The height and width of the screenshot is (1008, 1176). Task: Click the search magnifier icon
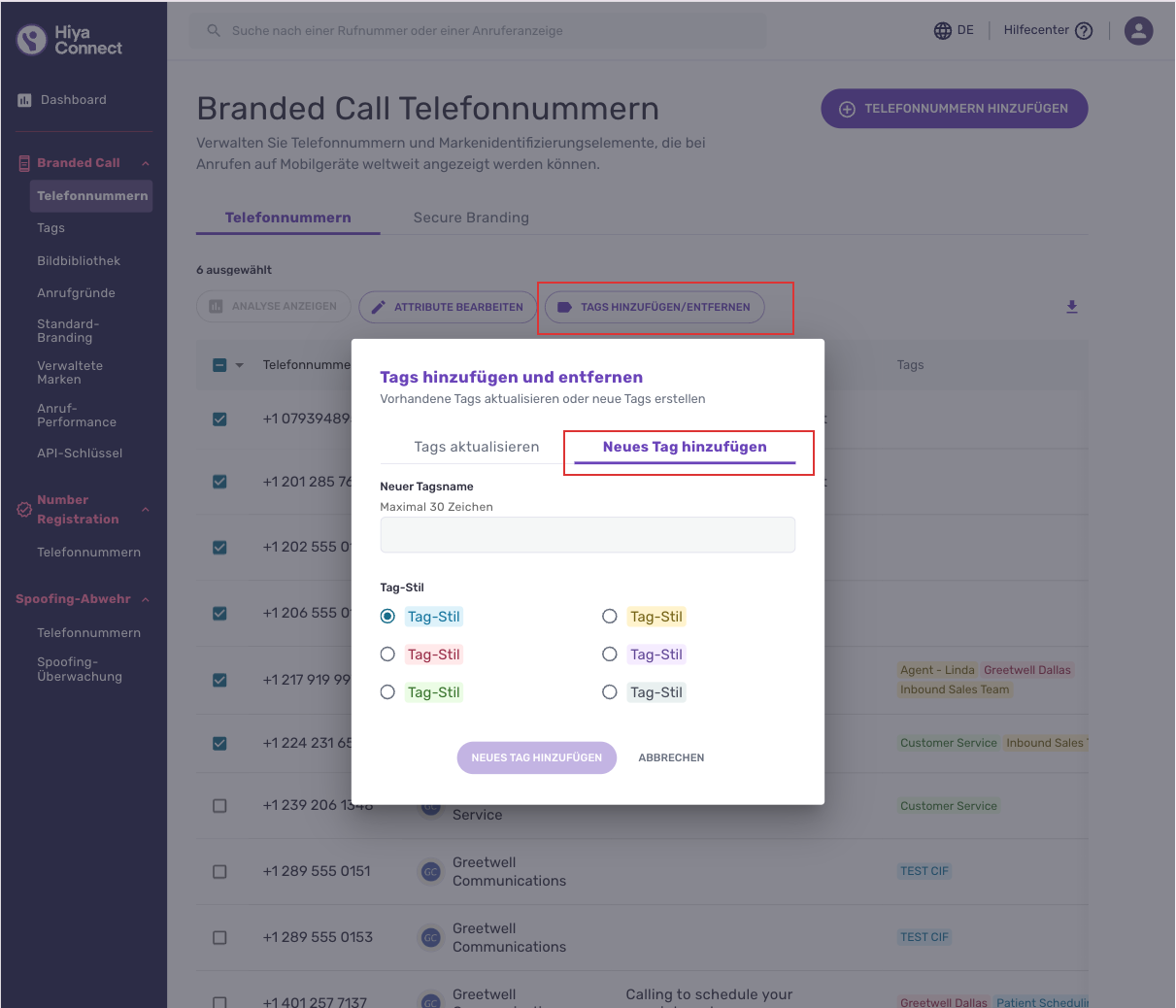click(x=214, y=31)
